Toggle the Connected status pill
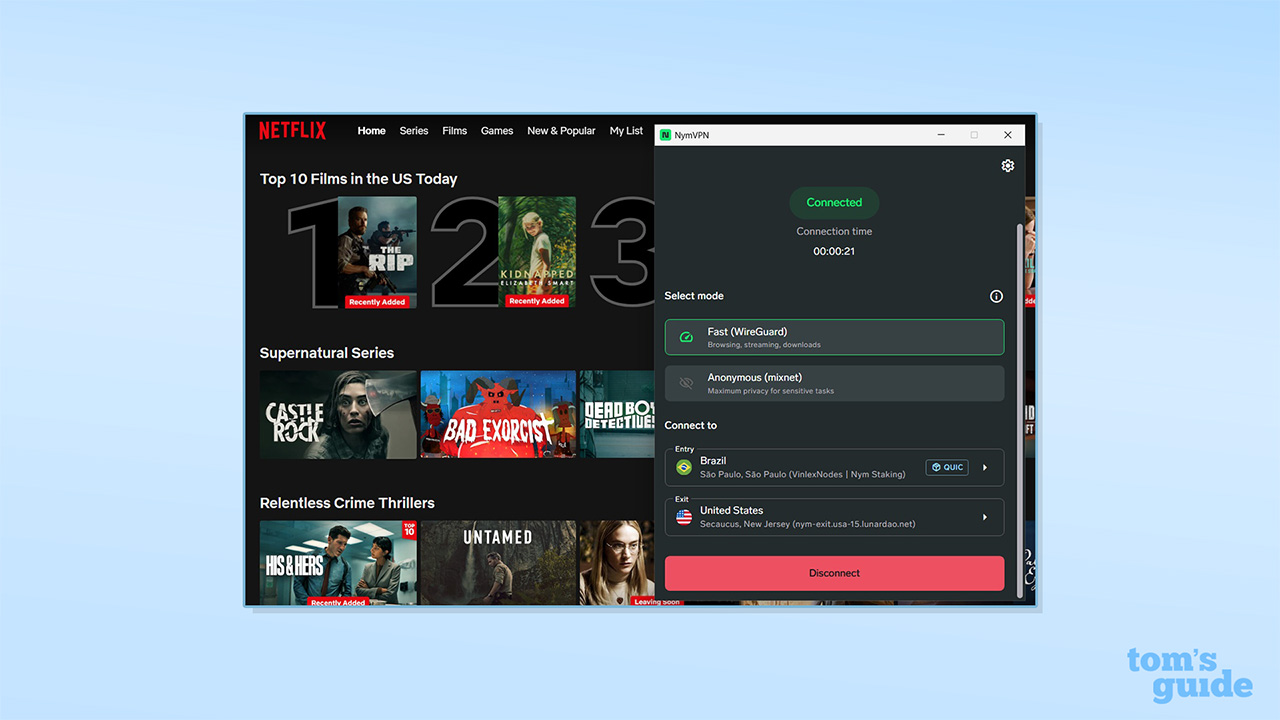 [x=834, y=202]
